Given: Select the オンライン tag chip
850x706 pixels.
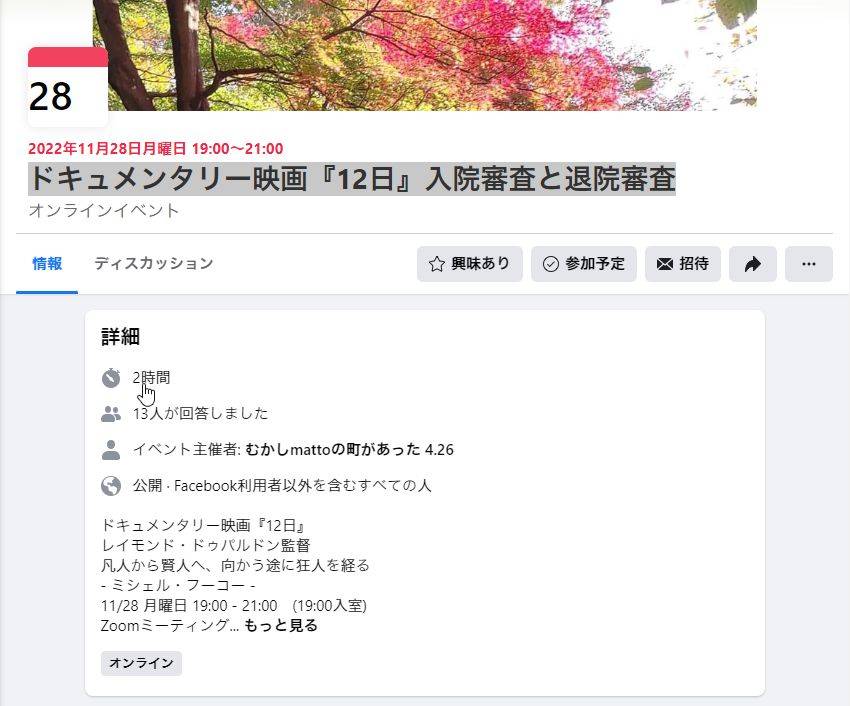Looking at the screenshot, I should click(x=141, y=663).
